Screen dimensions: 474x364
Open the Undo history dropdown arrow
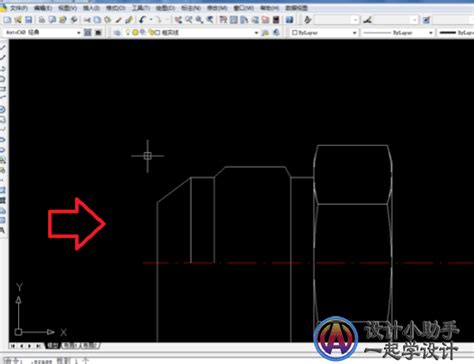coord(151,20)
